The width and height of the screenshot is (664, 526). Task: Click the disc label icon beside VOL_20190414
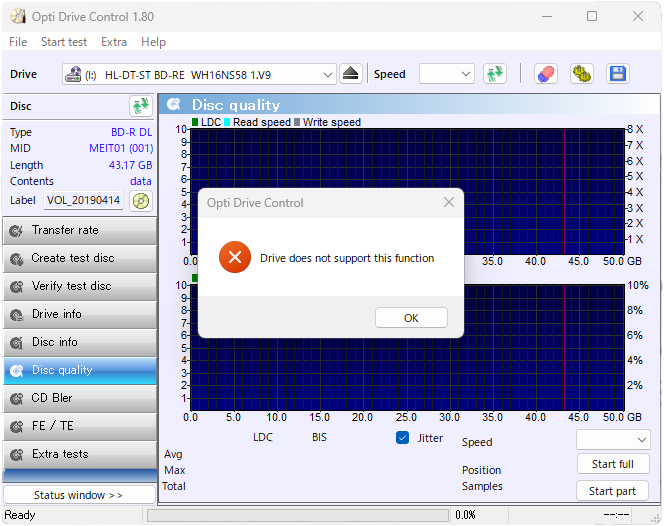click(x=141, y=201)
